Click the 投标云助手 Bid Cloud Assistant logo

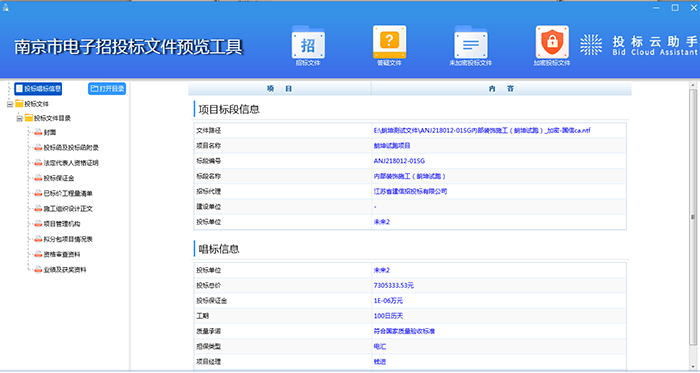pyautogui.click(x=638, y=46)
